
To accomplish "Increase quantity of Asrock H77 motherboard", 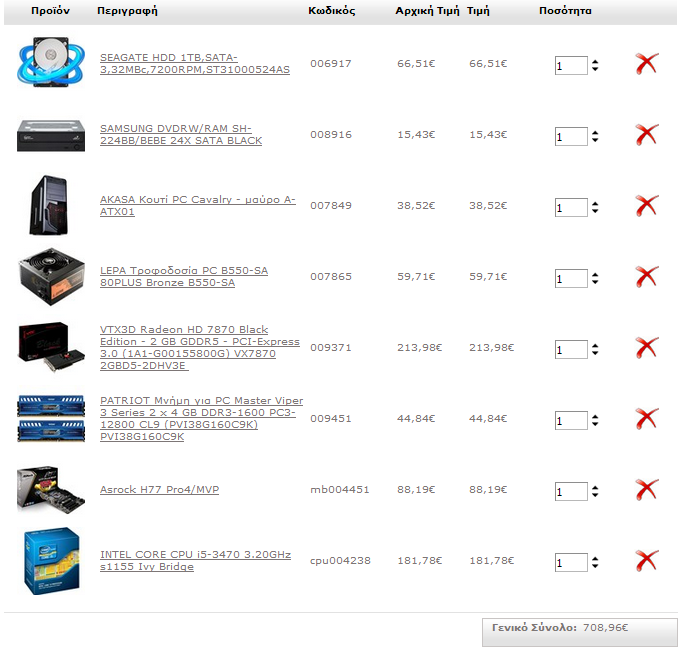I will coord(595,488).
